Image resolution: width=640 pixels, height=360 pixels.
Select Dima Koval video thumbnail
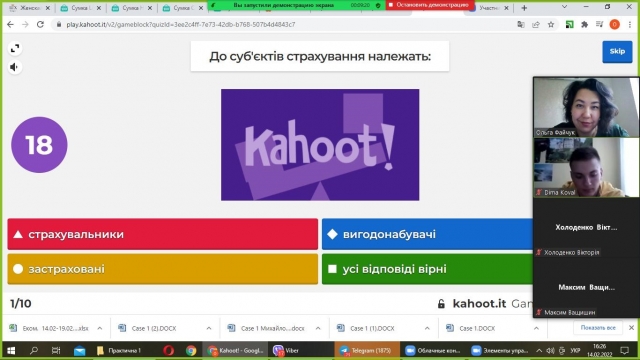(x=586, y=167)
